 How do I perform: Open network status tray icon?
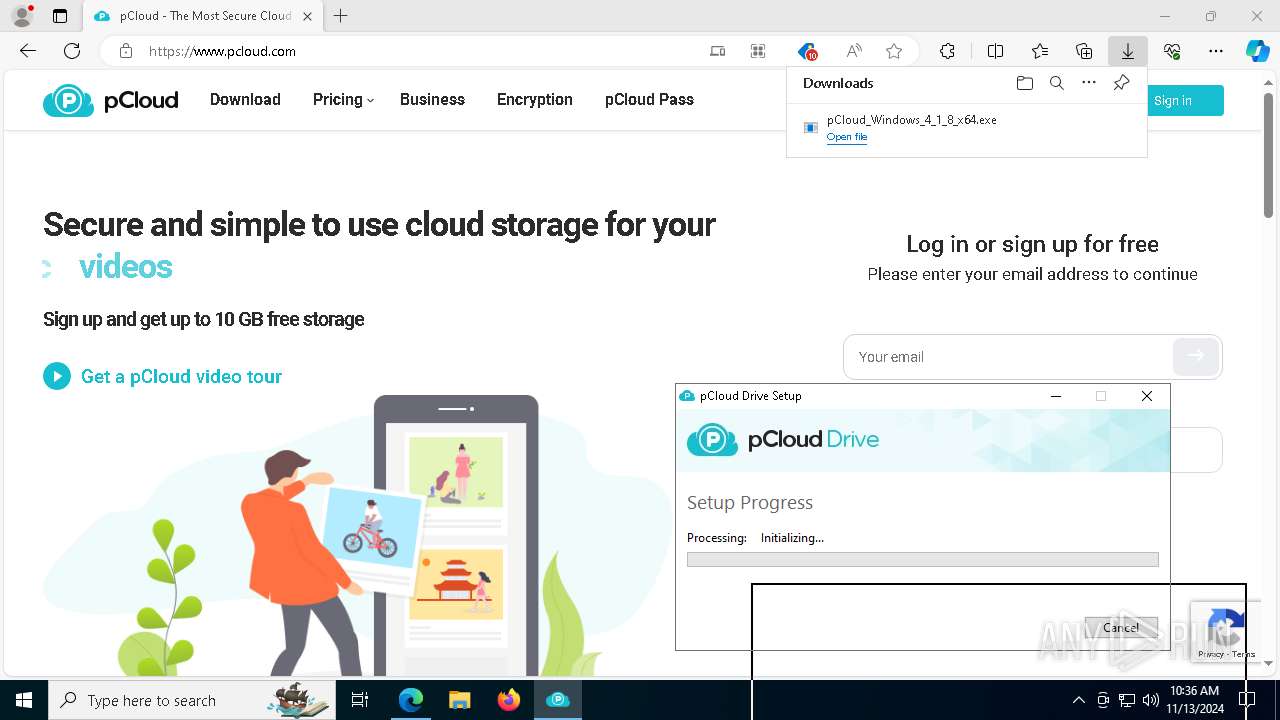tap(1127, 700)
